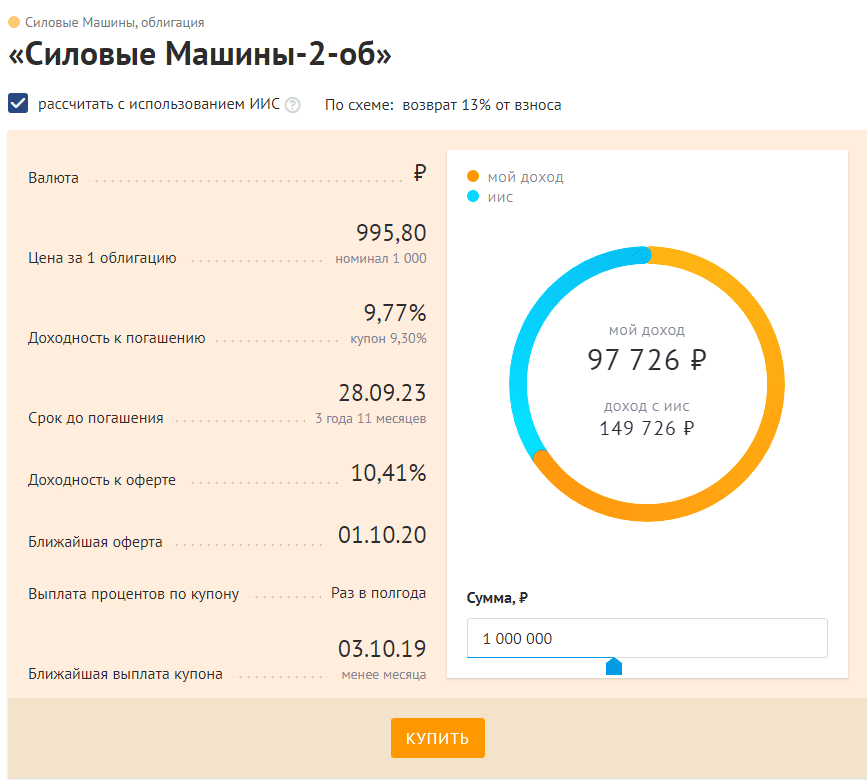Open the 'Силовые Машины, облигация' breadcrumb
The image size is (867, 781).
pos(114,23)
